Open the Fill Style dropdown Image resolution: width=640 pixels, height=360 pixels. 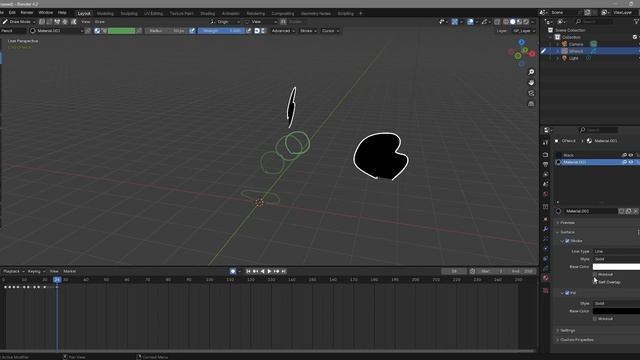click(x=616, y=304)
